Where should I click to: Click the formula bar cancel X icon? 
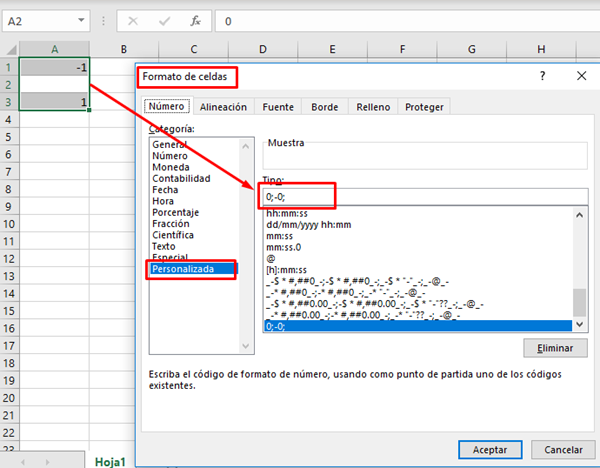click(134, 20)
